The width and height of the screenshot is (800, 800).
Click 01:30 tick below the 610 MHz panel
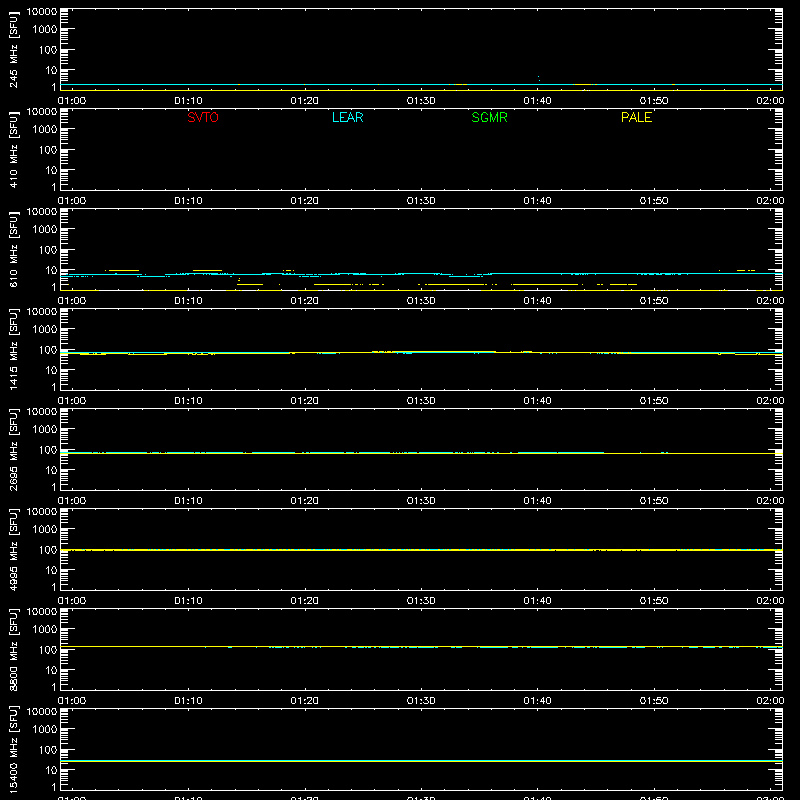tap(421, 301)
